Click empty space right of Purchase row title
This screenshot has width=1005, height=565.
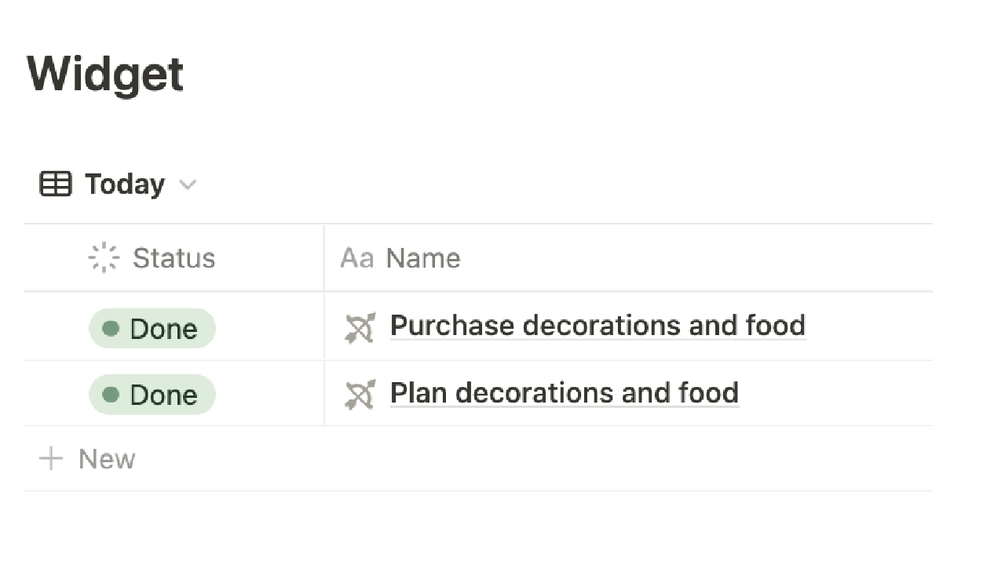click(x=868, y=327)
